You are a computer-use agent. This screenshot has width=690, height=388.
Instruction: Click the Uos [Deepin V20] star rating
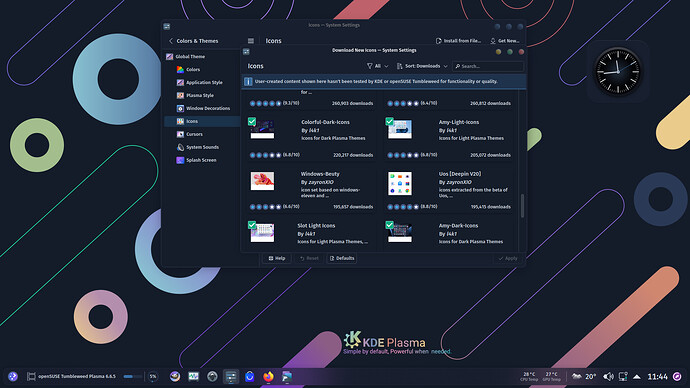click(x=403, y=207)
